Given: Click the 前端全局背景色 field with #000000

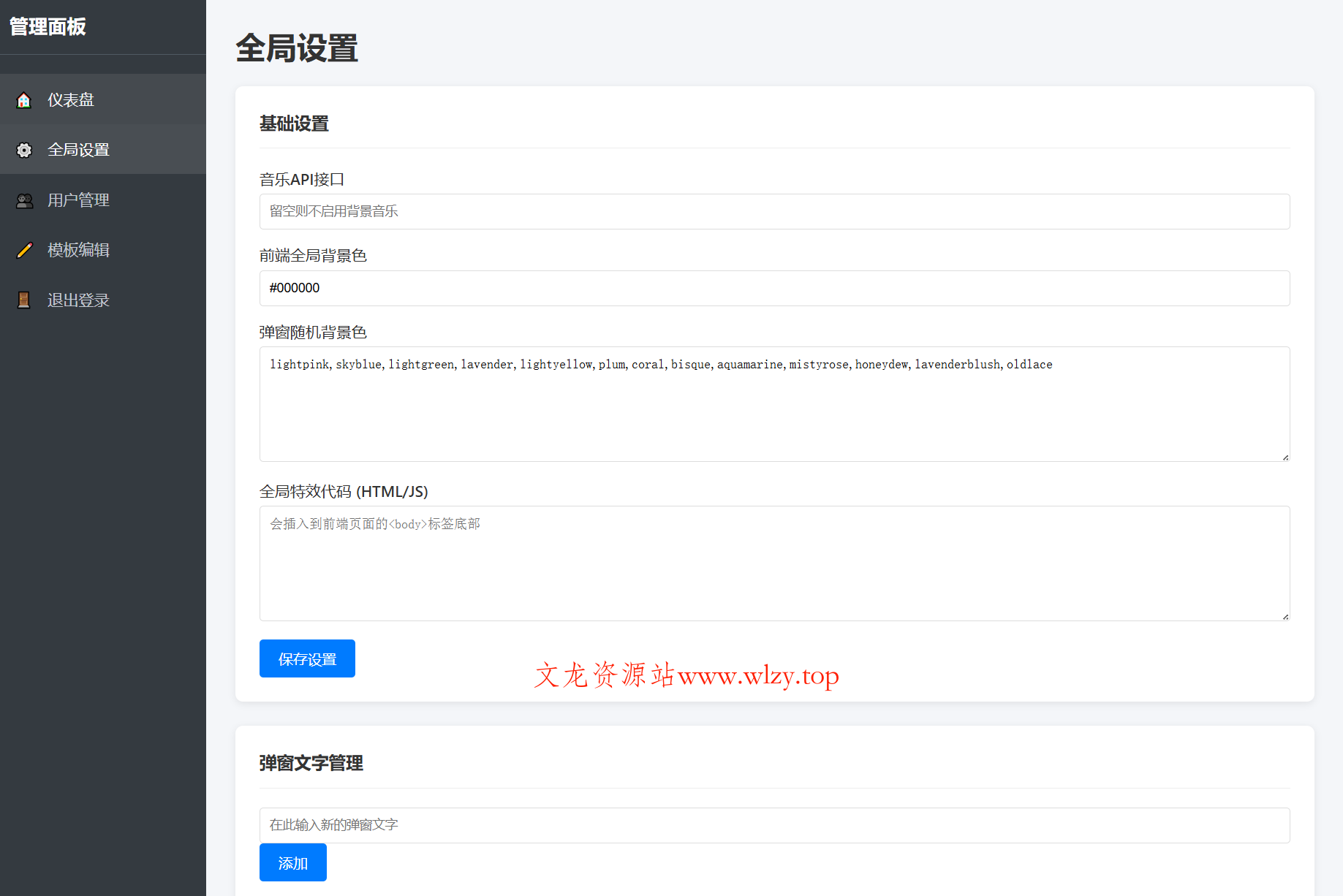Looking at the screenshot, I should 774,288.
